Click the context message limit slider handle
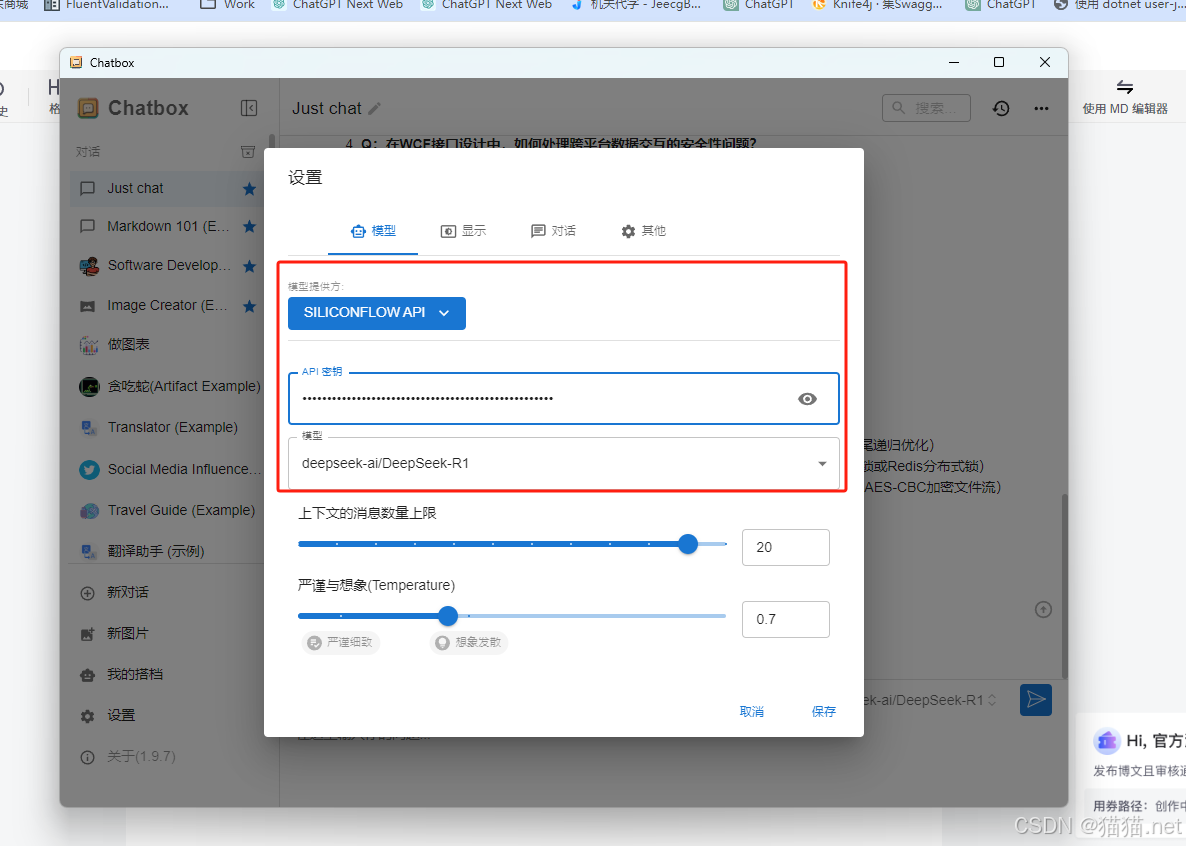1186x846 pixels. click(x=688, y=544)
